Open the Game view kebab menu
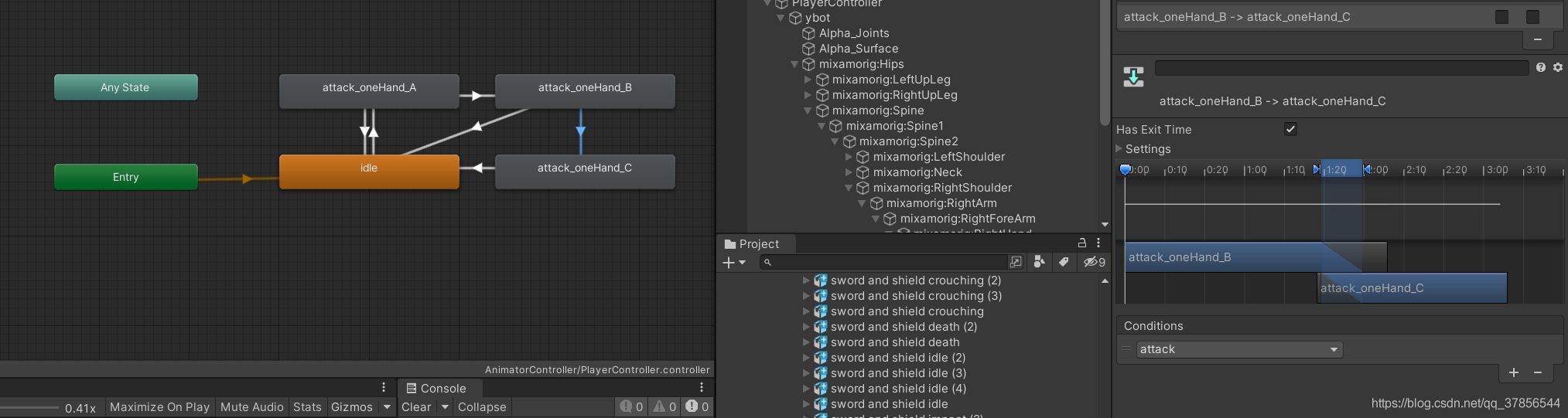The width and height of the screenshot is (1568, 418). click(x=384, y=387)
